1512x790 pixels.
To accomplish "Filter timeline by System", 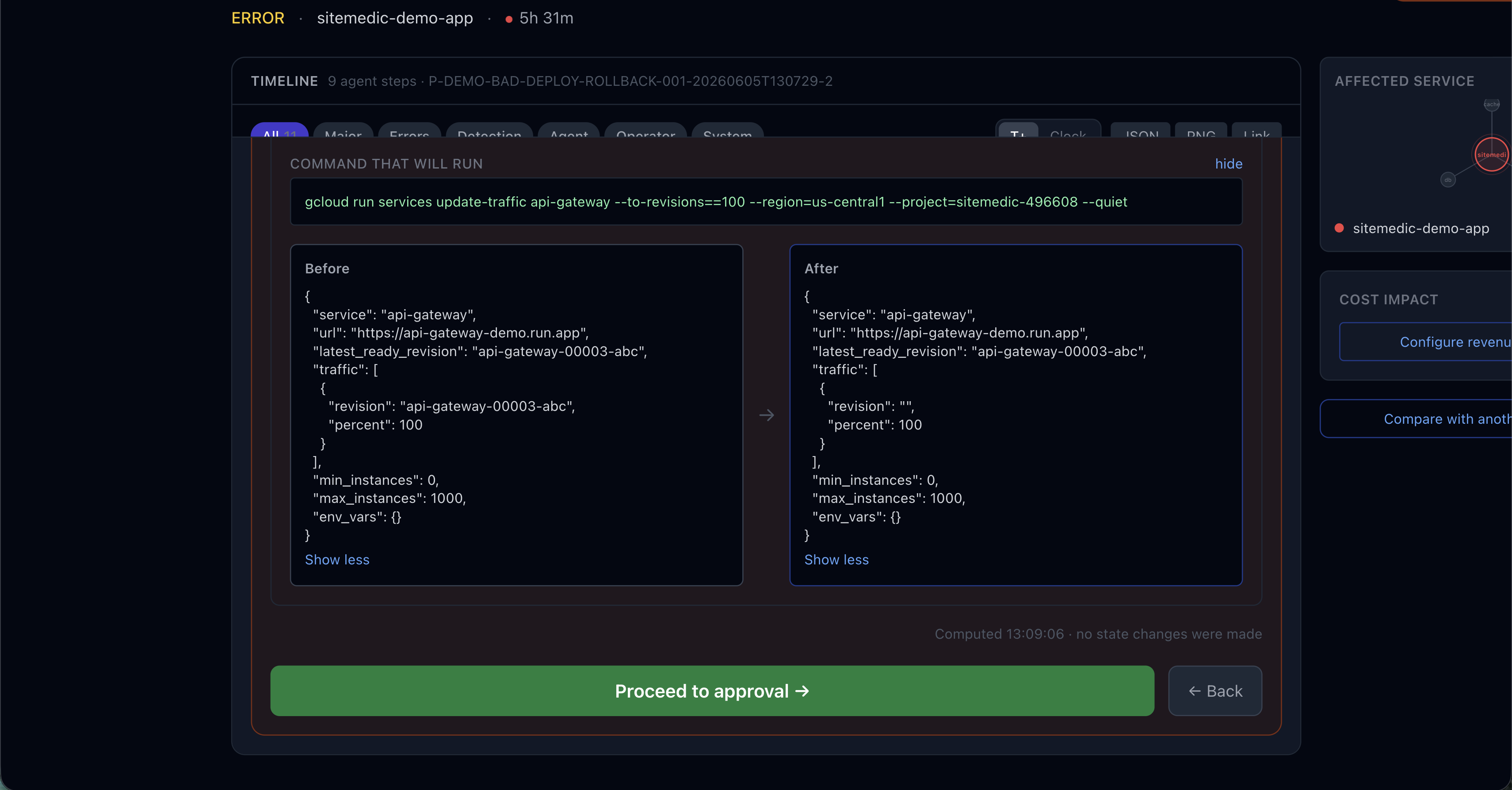I will pyautogui.click(x=727, y=130).
